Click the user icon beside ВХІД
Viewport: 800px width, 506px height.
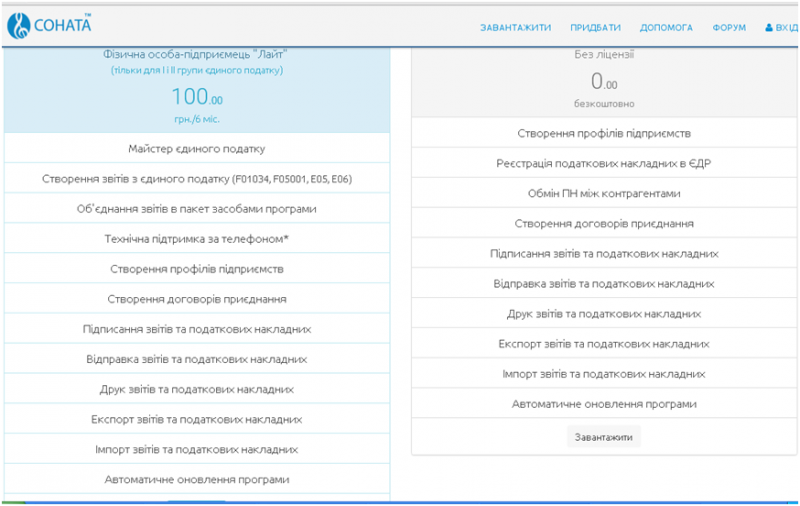click(x=769, y=28)
